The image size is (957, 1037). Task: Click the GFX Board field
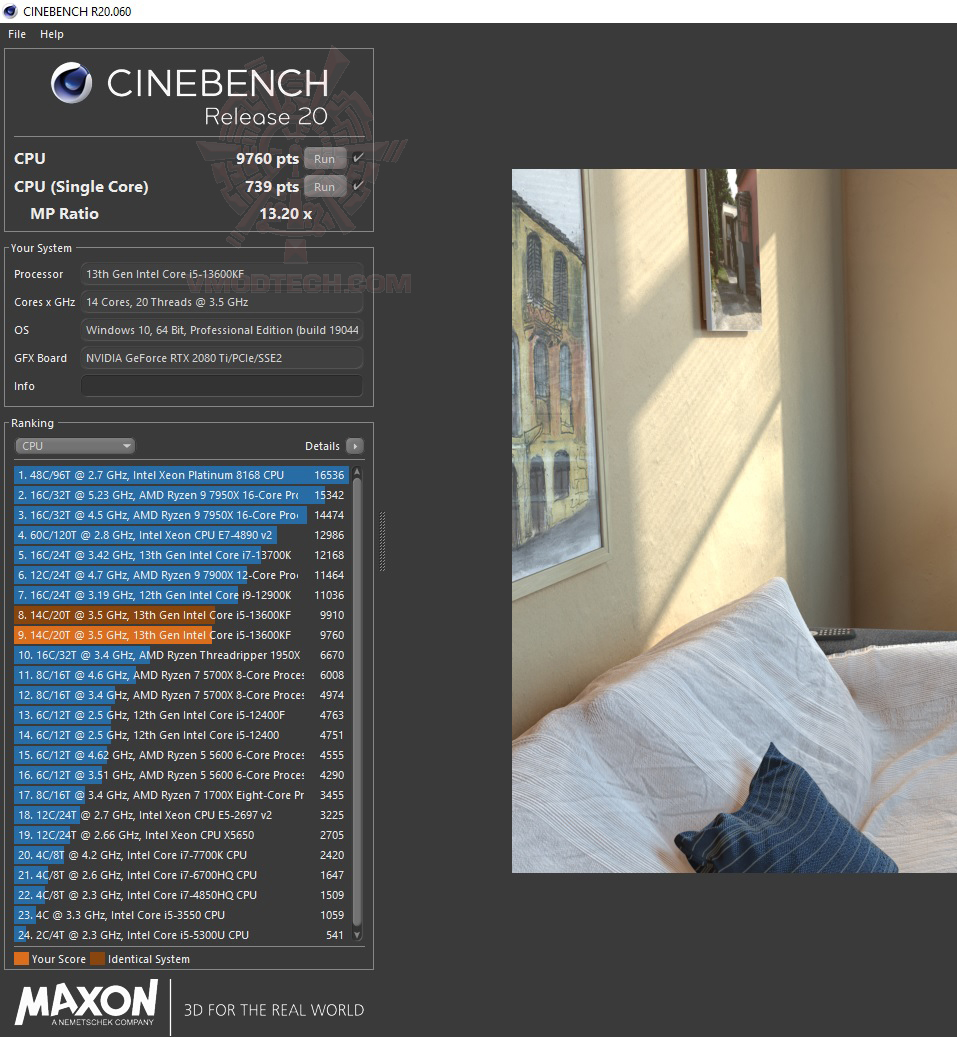coord(222,358)
